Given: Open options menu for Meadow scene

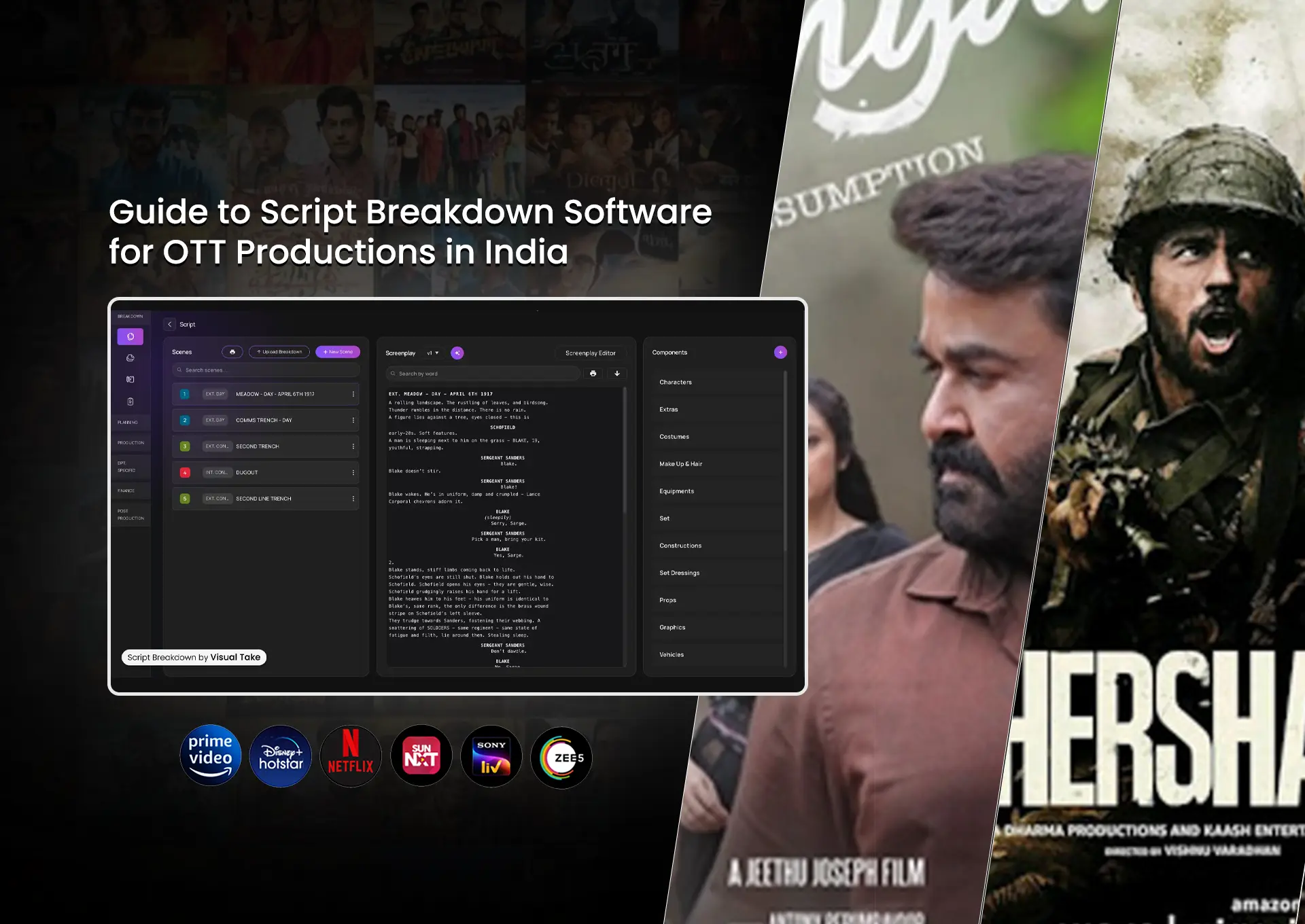Looking at the screenshot, I should coord(353,394).
